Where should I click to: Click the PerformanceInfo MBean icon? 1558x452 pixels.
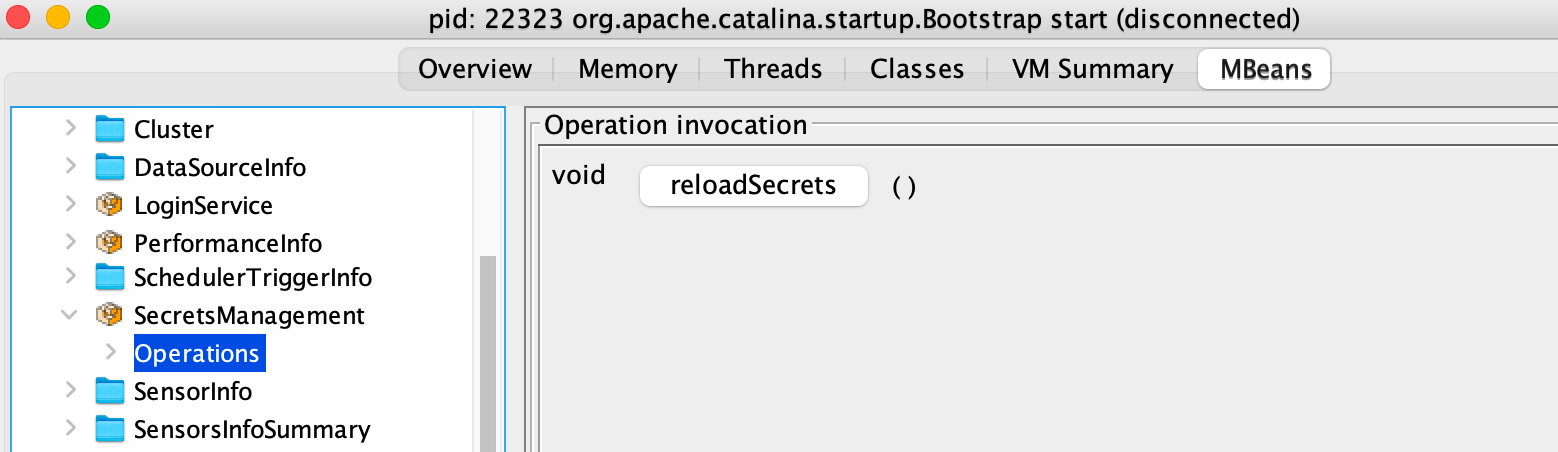pos(109,242)
